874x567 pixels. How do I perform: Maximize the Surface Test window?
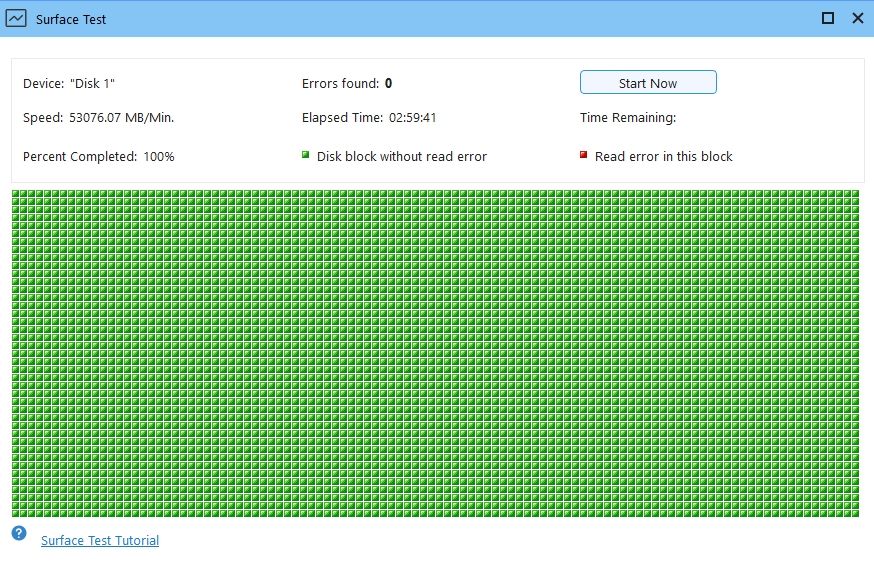pyautogui.click(x=828, y=18)
